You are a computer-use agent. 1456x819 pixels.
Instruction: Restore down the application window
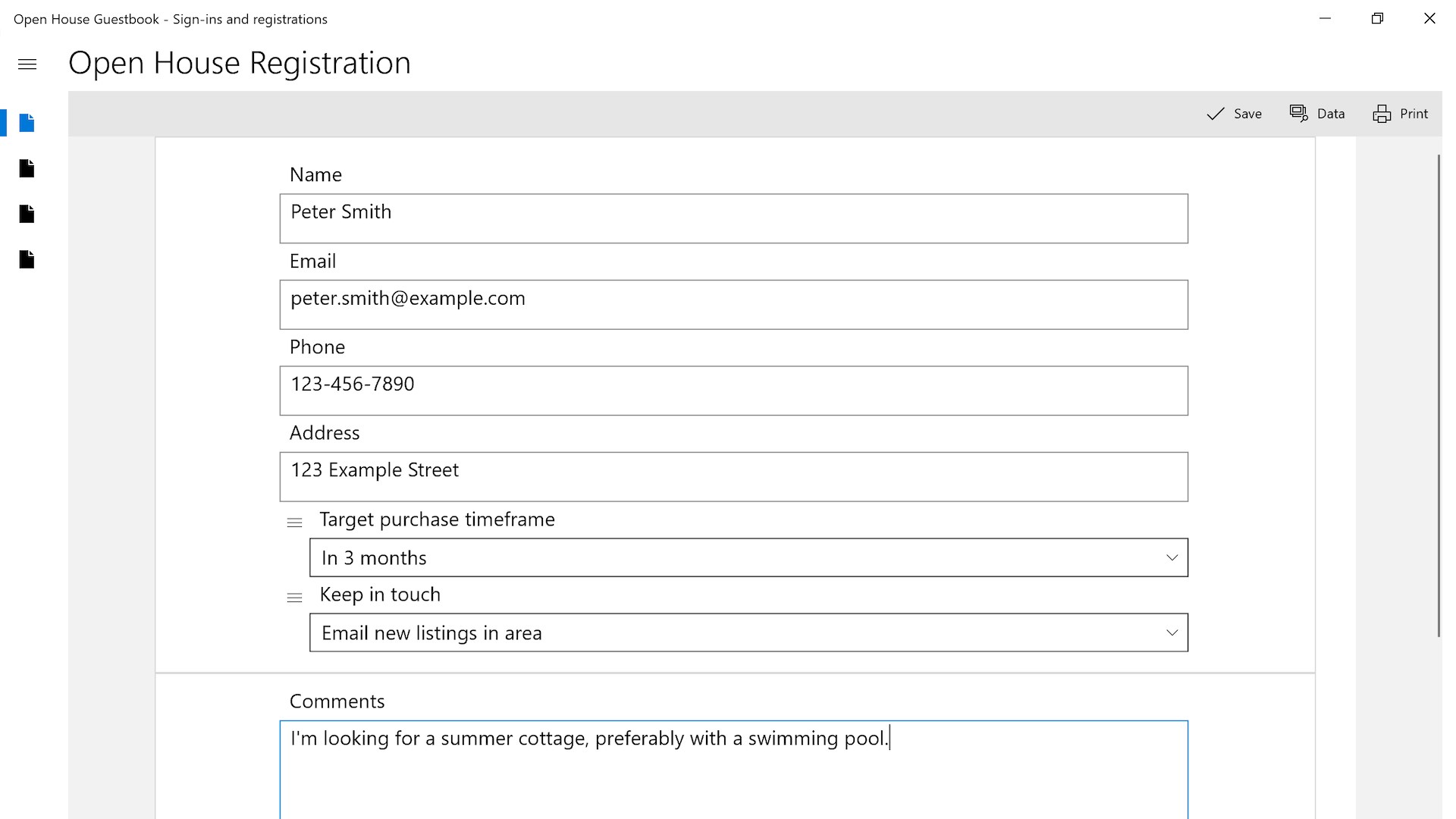pyautogui.click(x=1377, y=19)
